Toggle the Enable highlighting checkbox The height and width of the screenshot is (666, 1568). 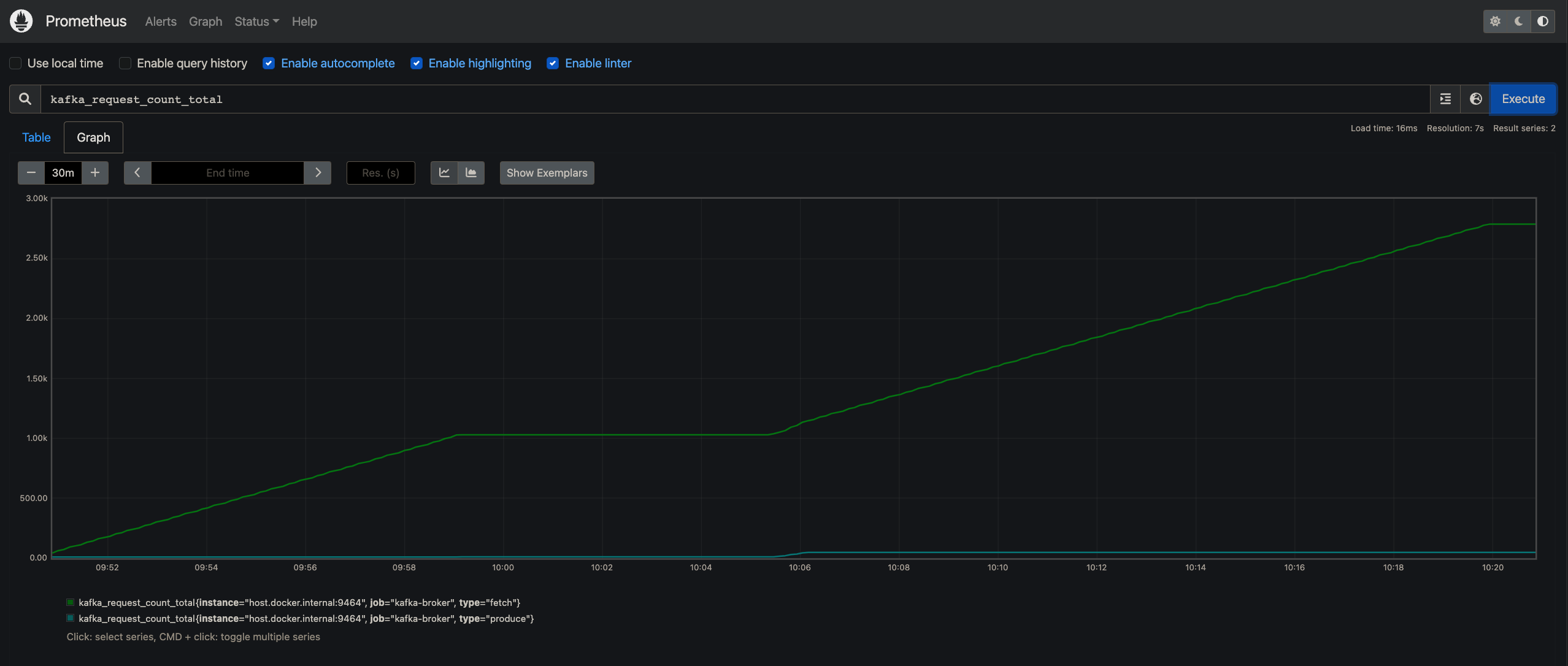[x=416, y=63]
